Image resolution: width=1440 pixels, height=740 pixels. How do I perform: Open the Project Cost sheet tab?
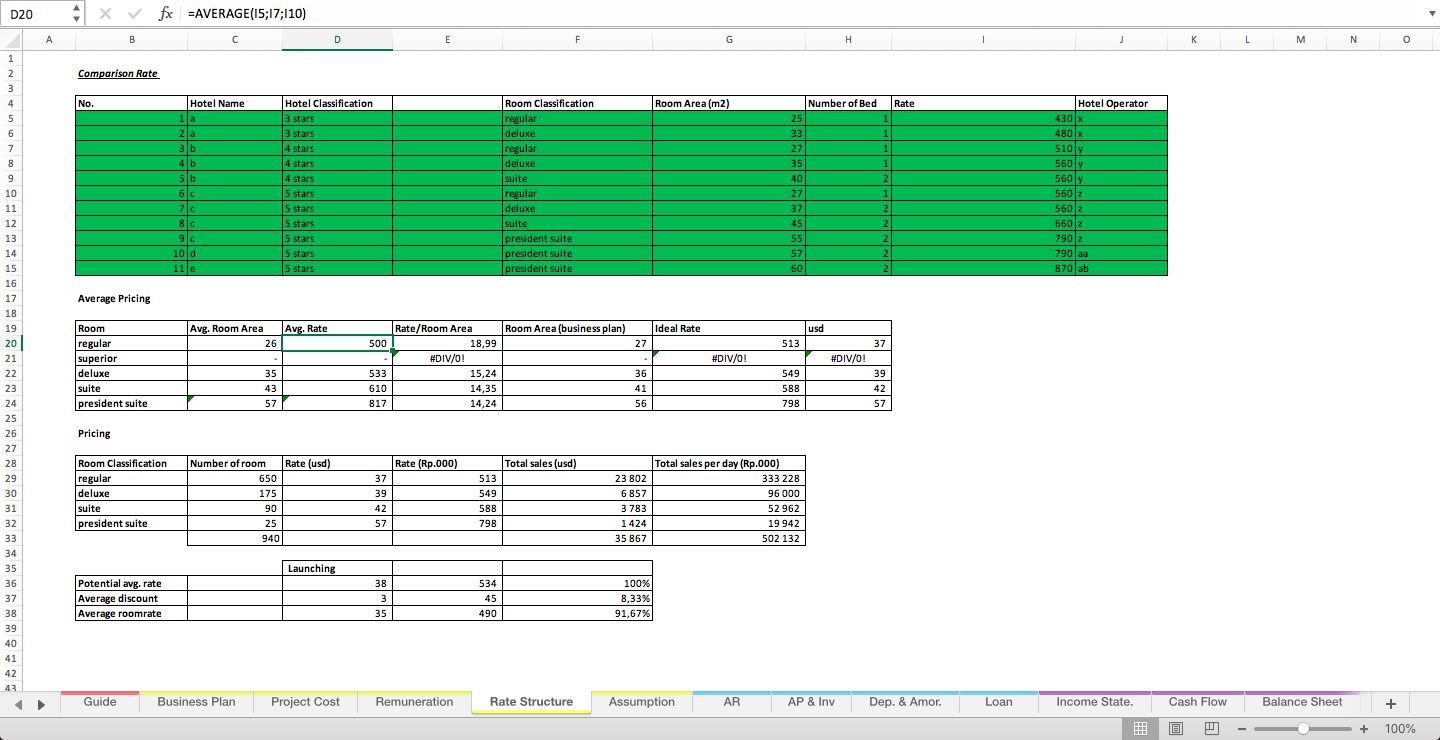[305, 702]
